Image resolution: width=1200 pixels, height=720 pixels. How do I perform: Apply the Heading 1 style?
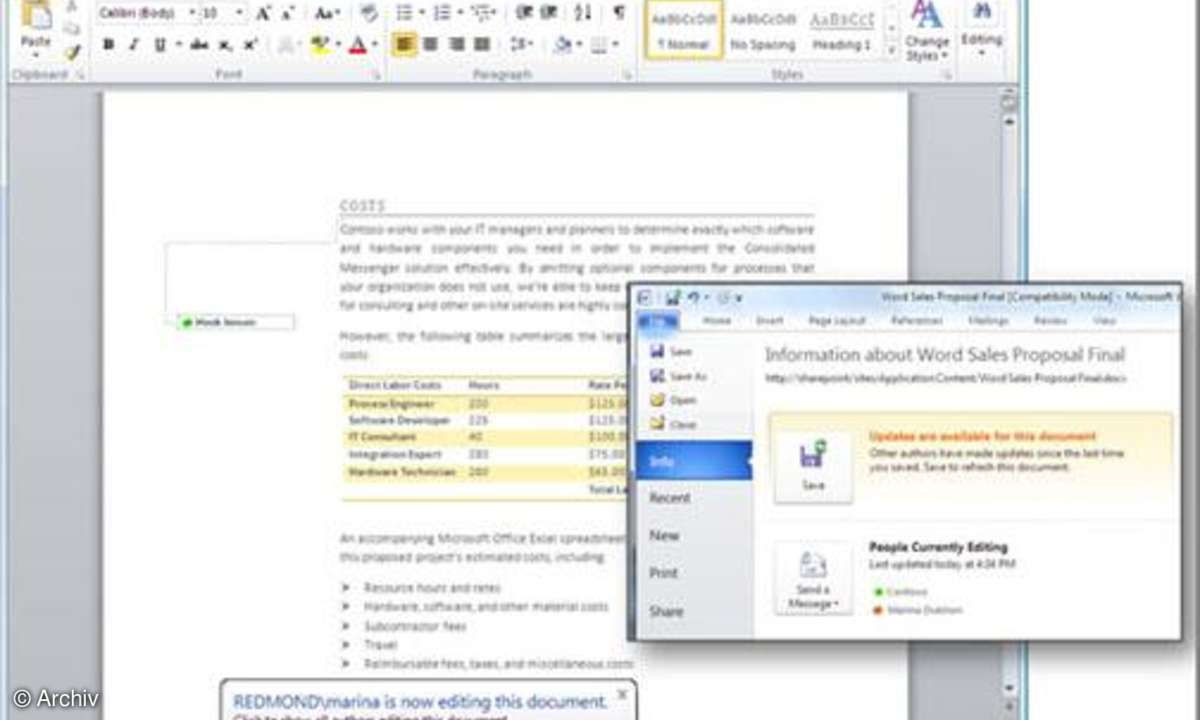(x=842, y=30)
